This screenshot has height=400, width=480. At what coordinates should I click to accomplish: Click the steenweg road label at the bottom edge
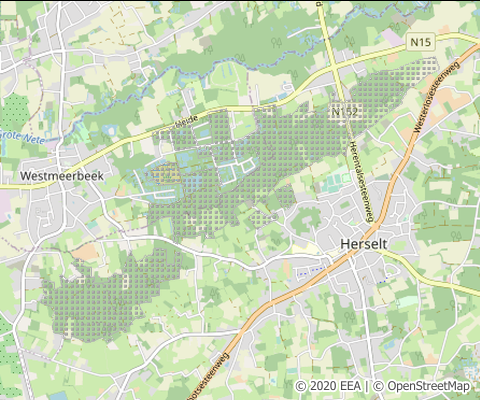click(209, 377)
